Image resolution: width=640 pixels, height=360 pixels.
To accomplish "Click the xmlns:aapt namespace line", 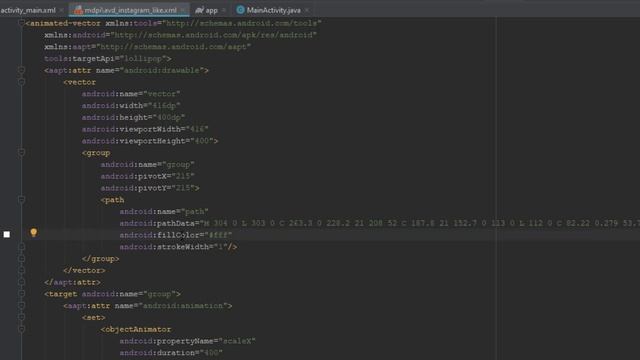I will click(148, 47).
